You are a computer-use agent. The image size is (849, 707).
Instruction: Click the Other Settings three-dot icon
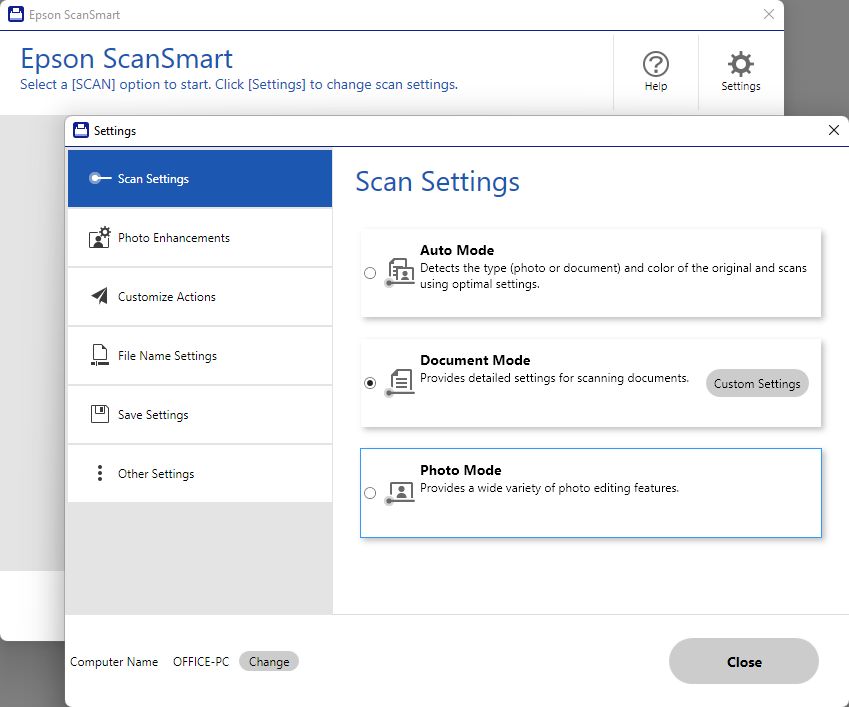(x=100, y=473)
